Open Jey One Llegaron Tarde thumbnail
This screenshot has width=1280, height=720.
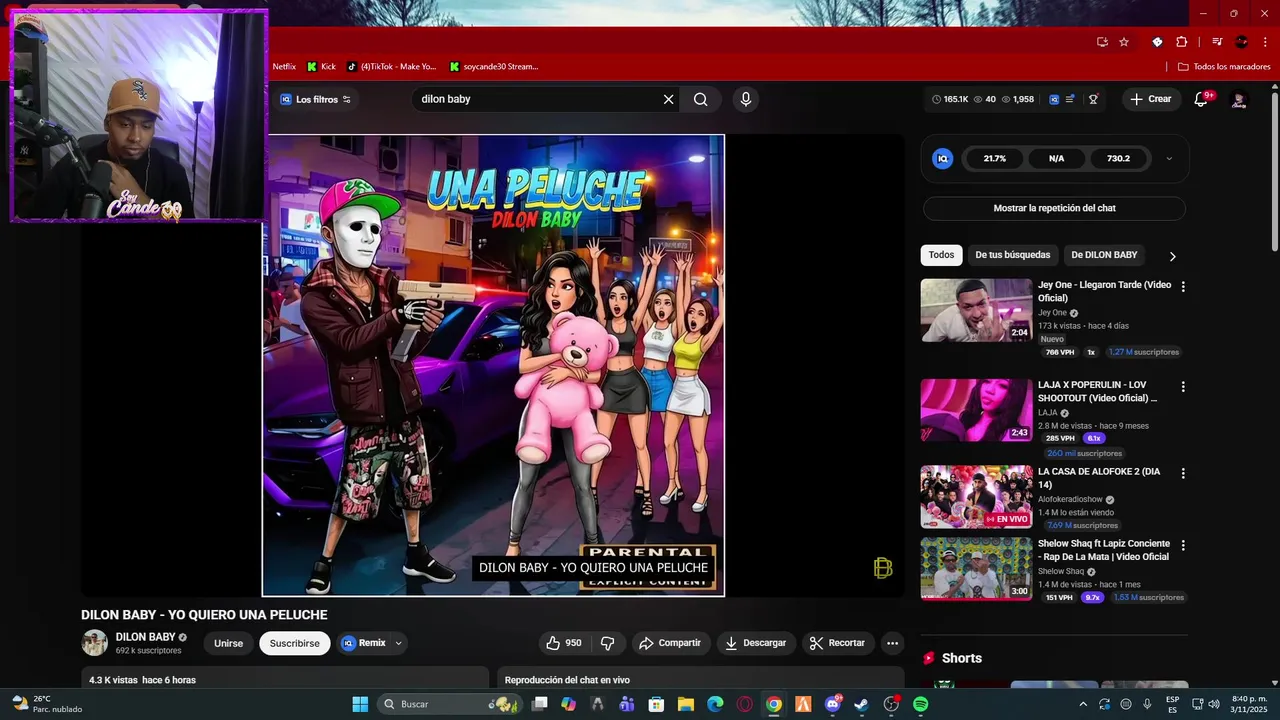pyautogui.click(x=976, y=310)
